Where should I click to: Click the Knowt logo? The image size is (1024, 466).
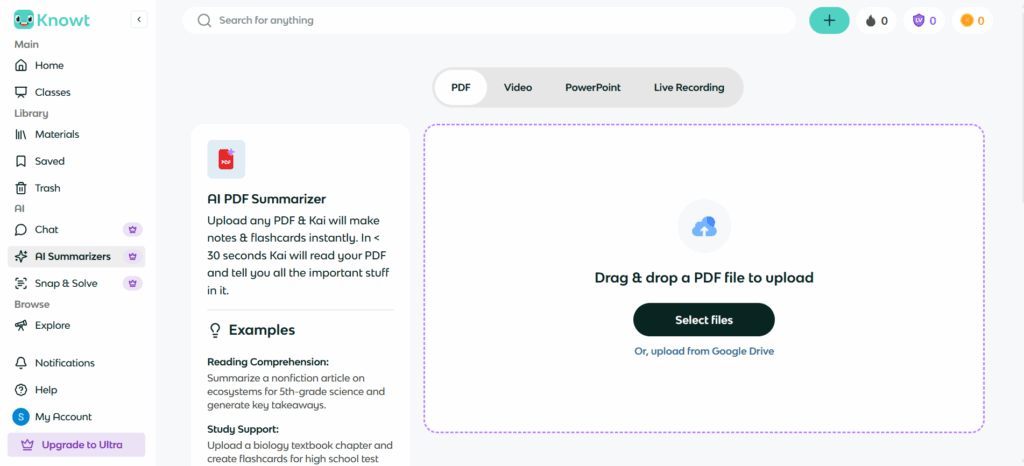pos(52,20)
